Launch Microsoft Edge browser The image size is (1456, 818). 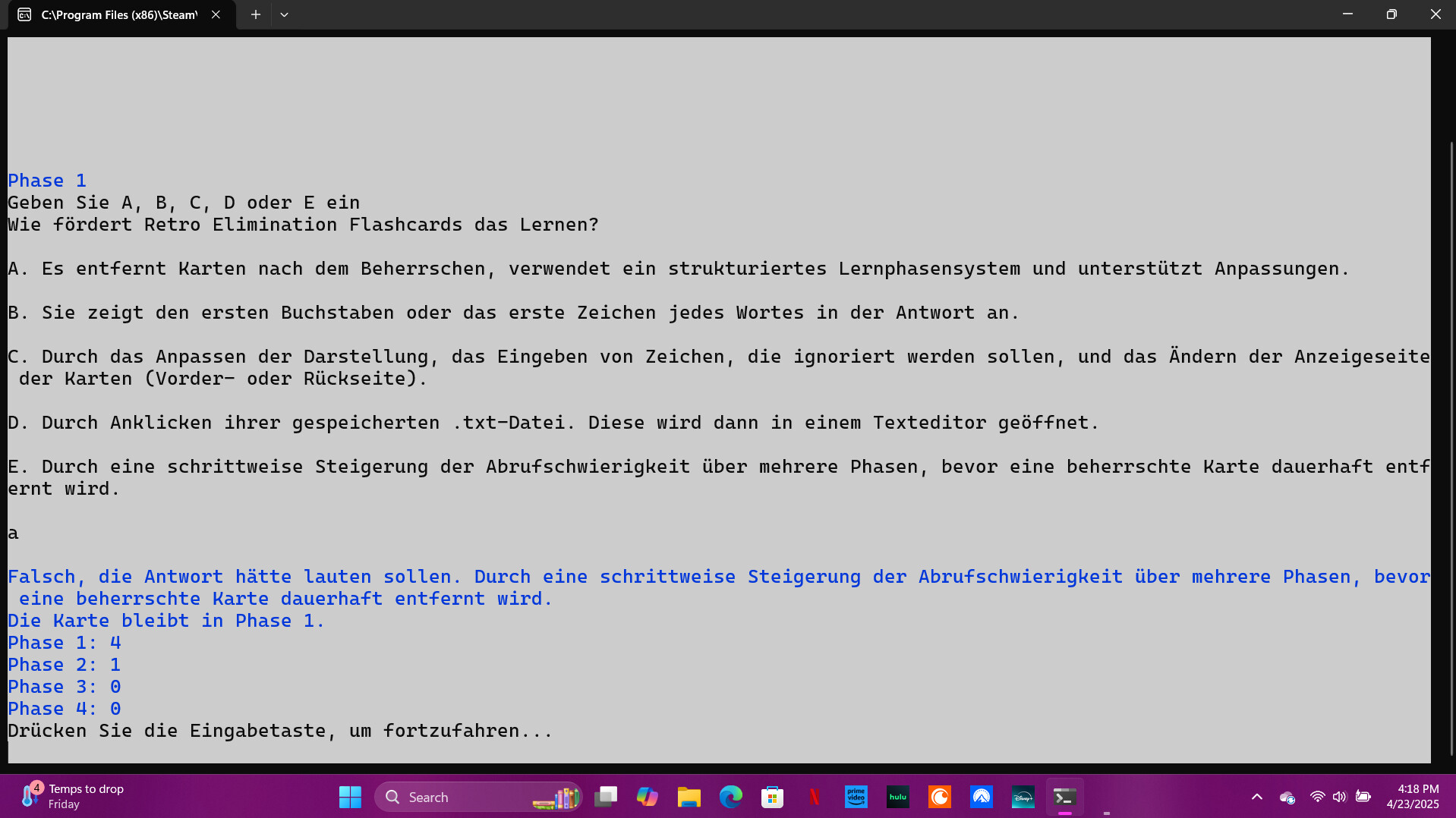pyautogui.click(x=731, y=797)
